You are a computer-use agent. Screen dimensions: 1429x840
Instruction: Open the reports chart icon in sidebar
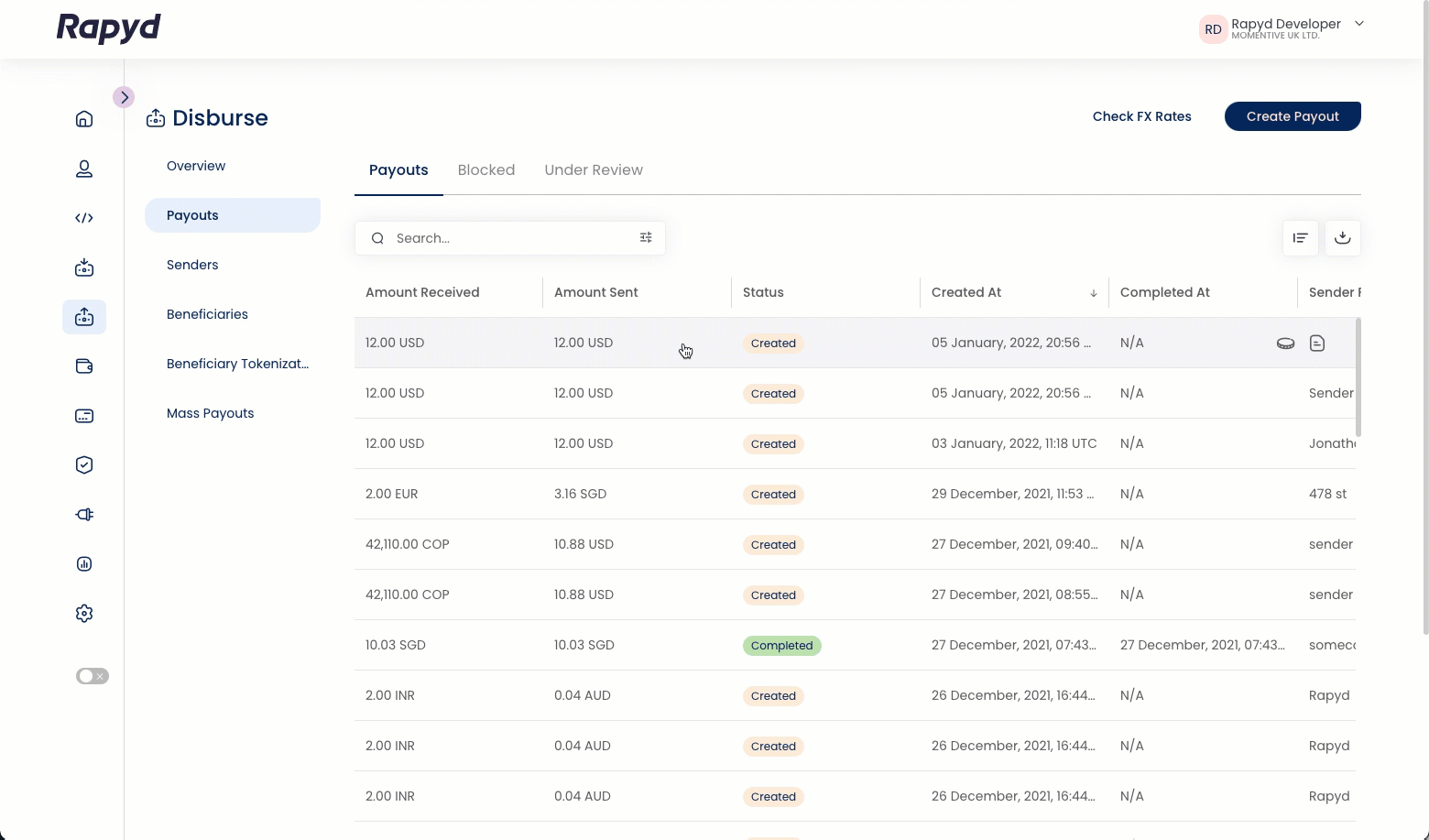pyautogui.click(x=84, y=564)
